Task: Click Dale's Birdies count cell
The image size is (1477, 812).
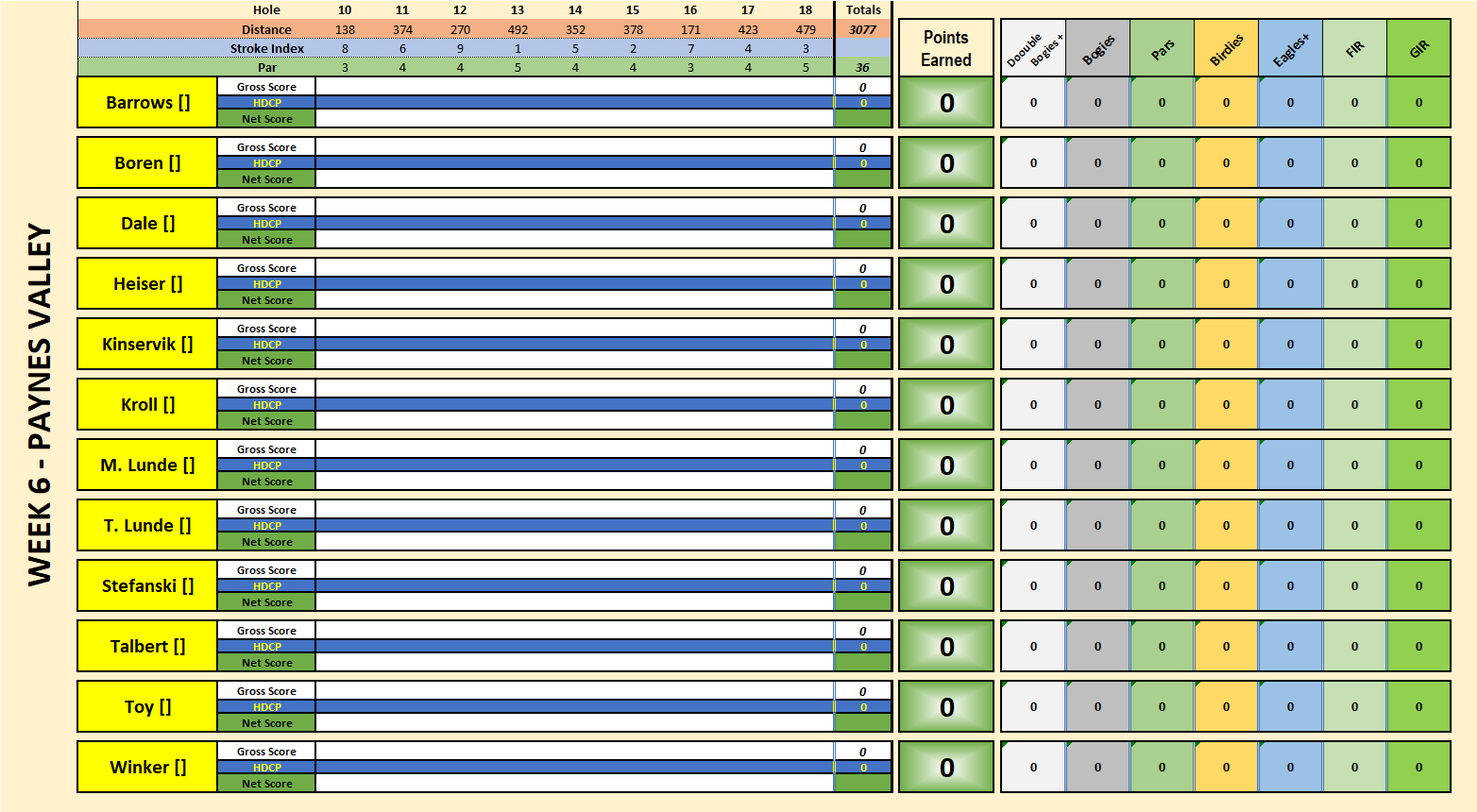Action: (x=1226, y=224)
